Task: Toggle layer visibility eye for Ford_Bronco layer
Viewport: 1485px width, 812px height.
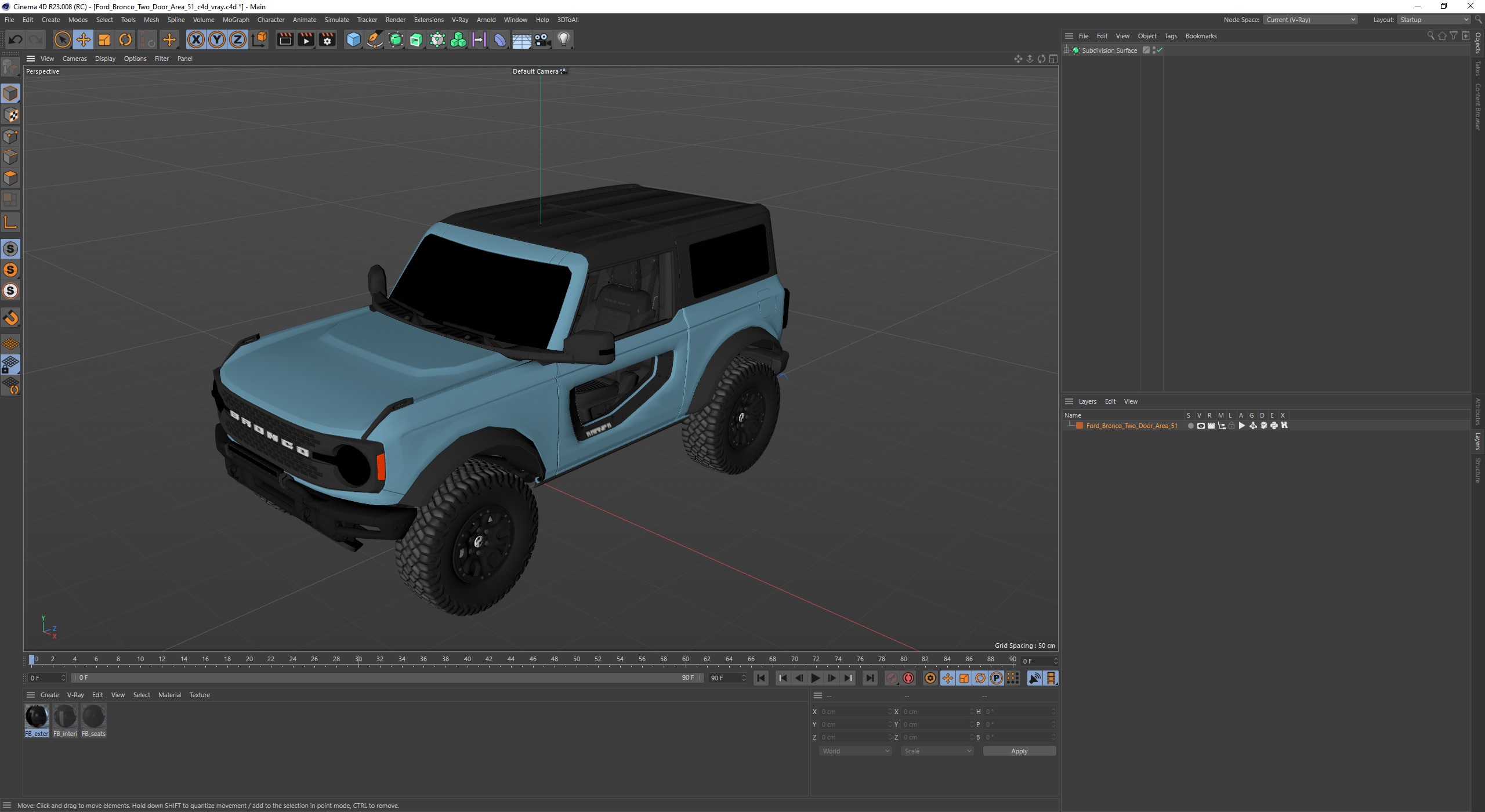Action: click(1201, 426)
